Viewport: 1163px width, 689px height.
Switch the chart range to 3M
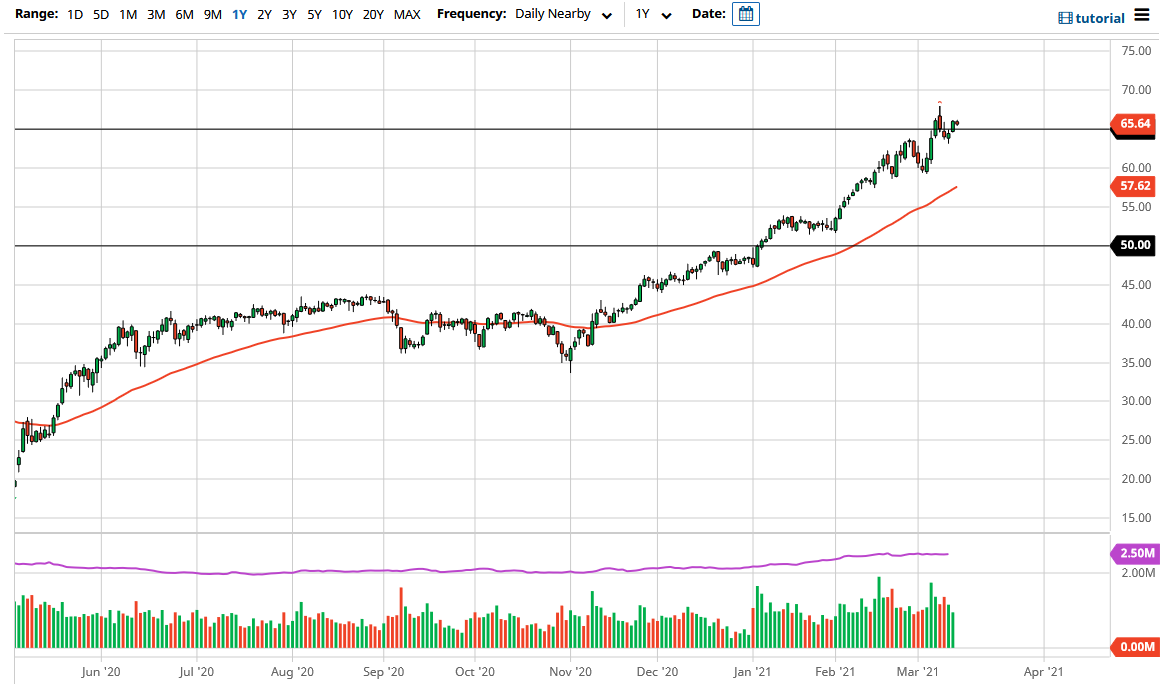pyautogui.click(x=156, y=15)
